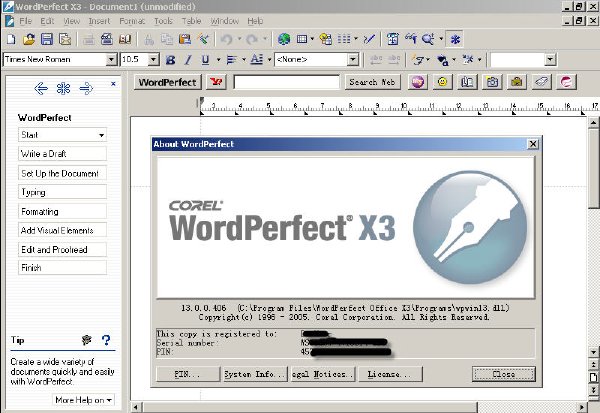
Task: Save the document with the floppy disk icon
Action: (x=47, y=39)
